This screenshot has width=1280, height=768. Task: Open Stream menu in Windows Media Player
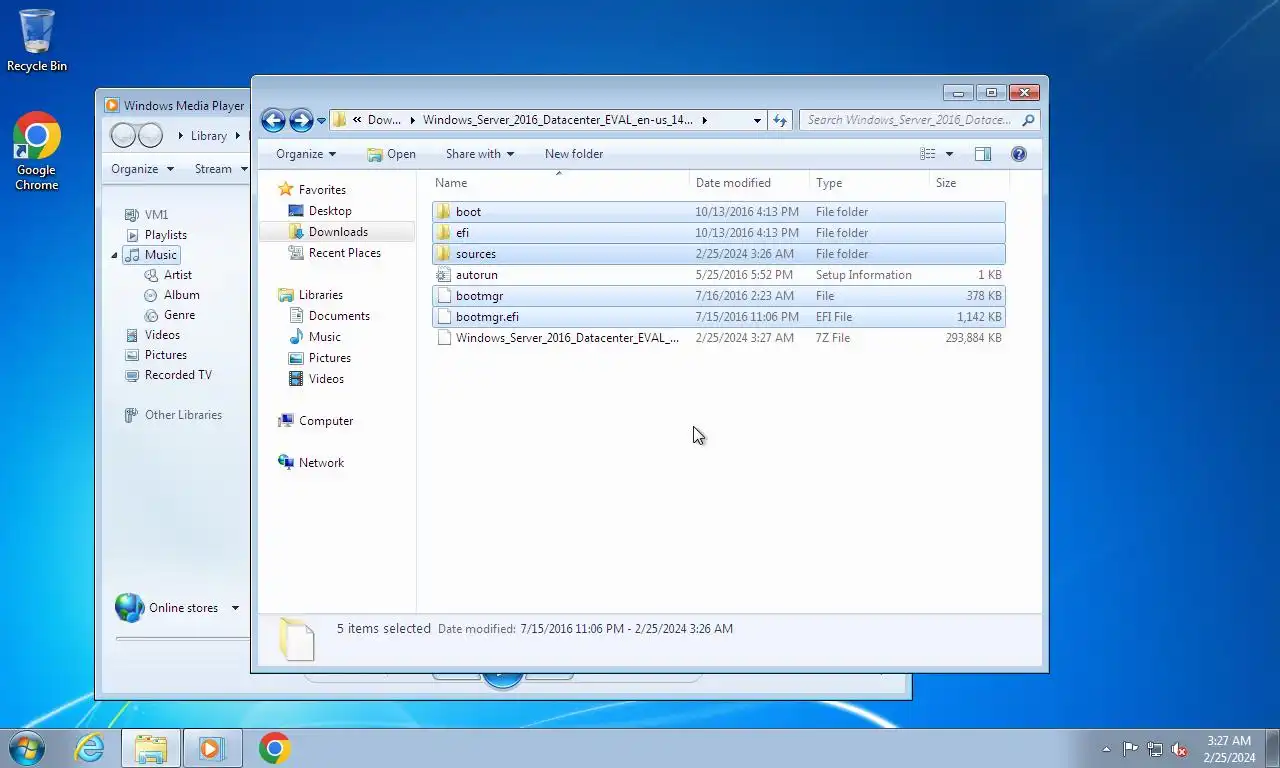[x=221, y=169]
